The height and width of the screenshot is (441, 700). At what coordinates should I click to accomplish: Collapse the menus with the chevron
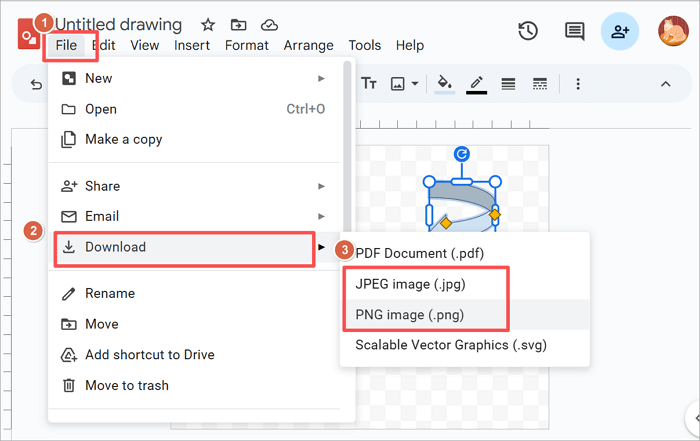pyautogui.click(x=665, y=84)
